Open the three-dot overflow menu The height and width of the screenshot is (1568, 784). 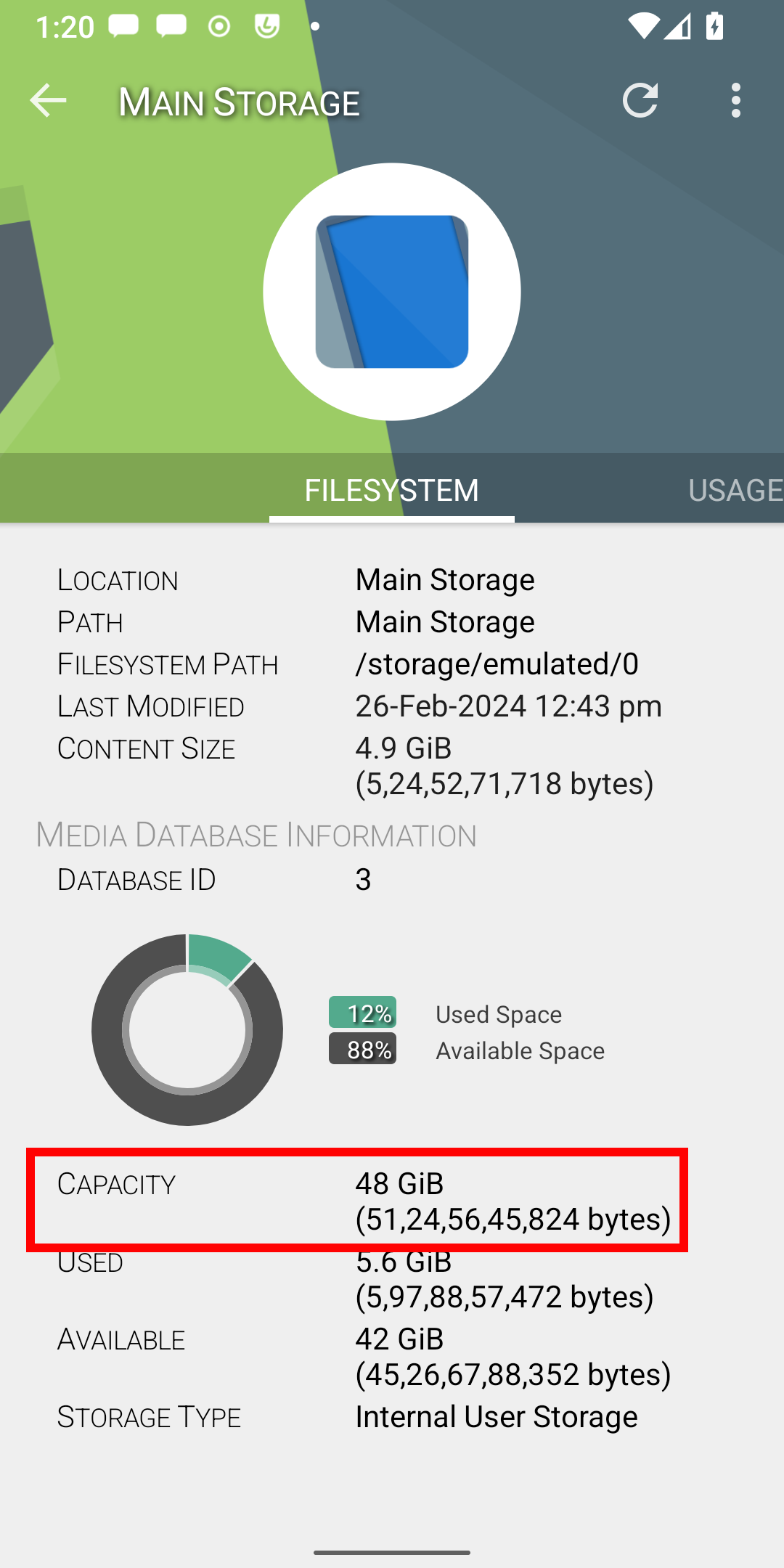735,101
